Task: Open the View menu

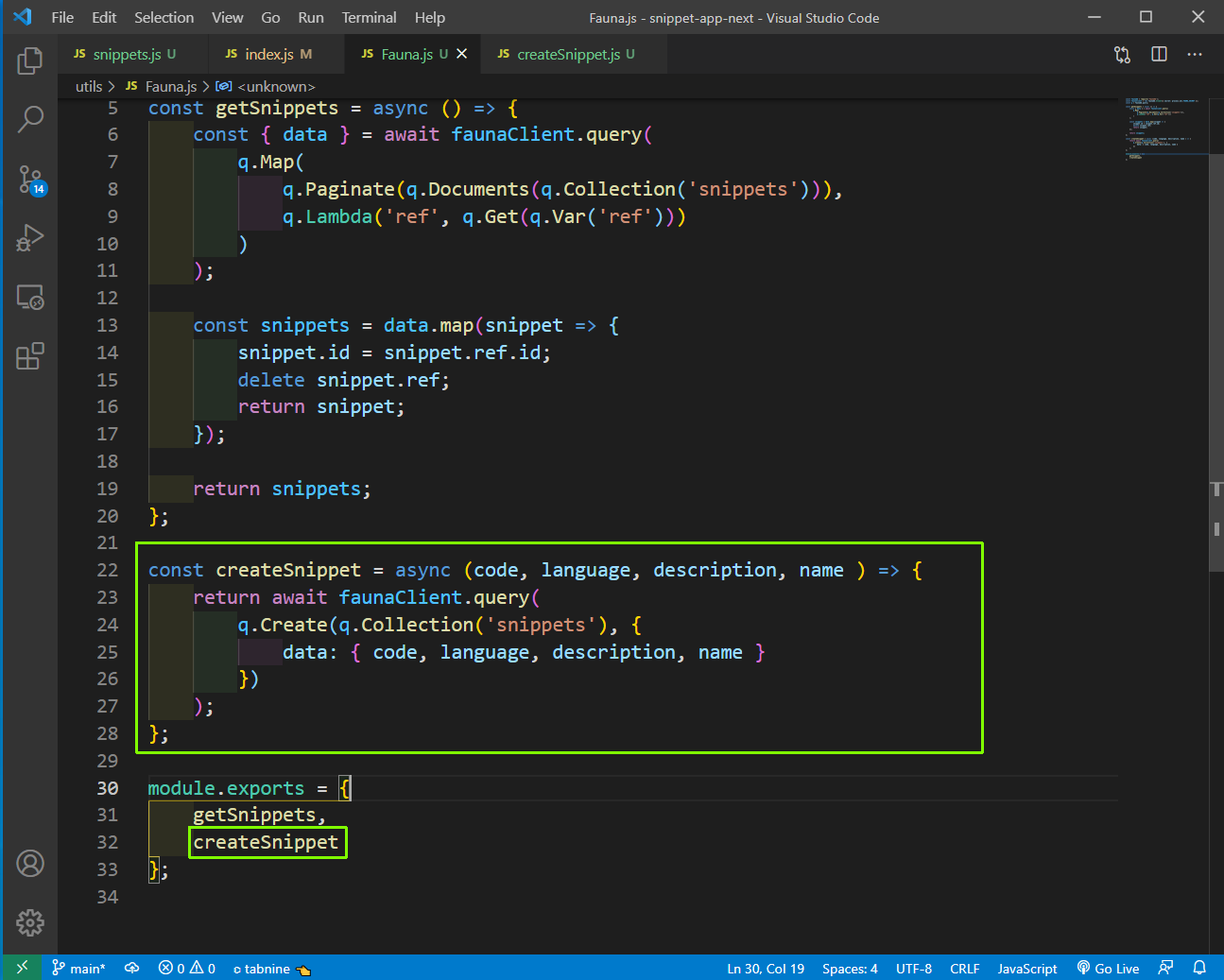Action: (227, 17)
